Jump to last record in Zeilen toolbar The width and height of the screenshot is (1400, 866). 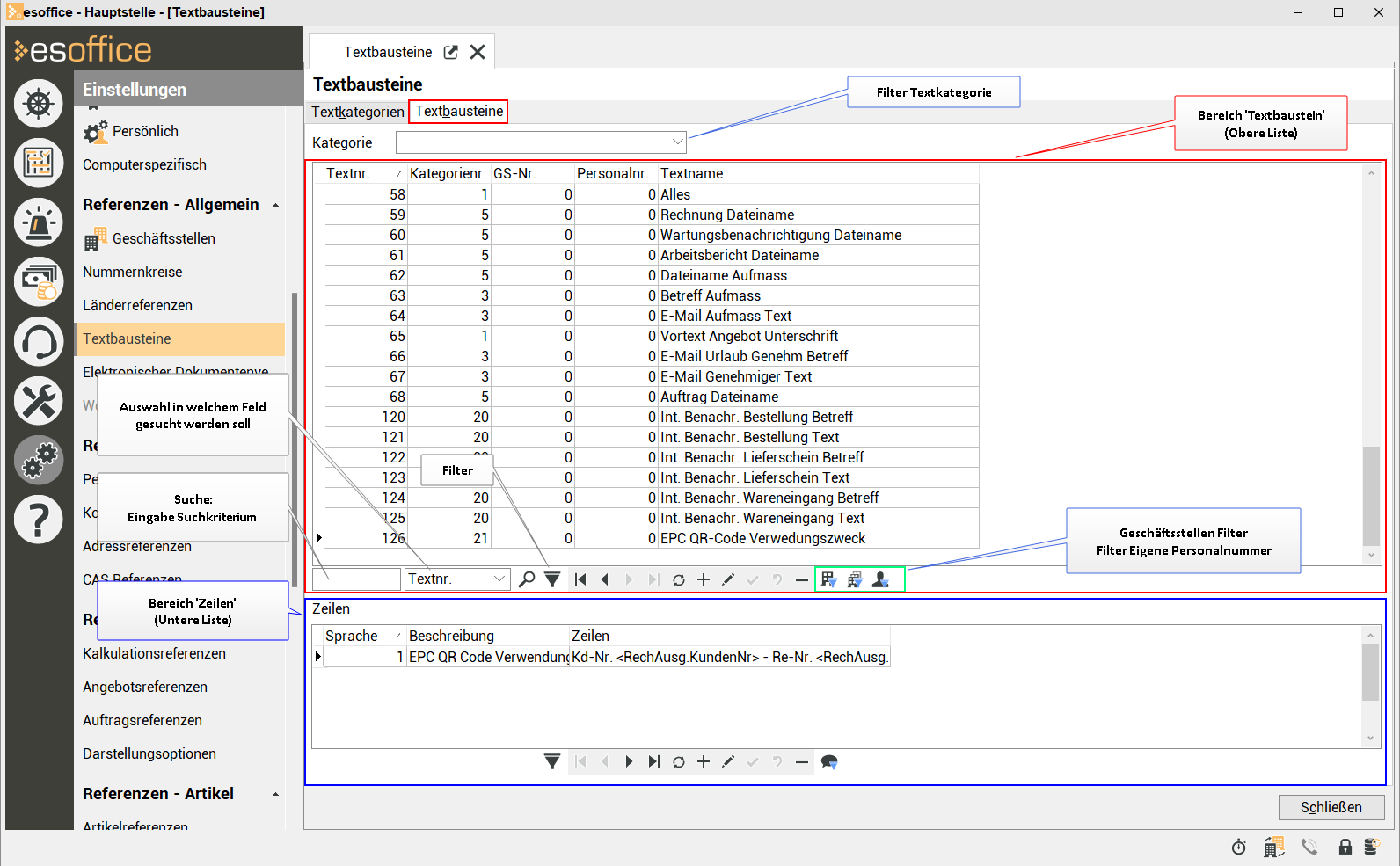click(x=654, y=761)
